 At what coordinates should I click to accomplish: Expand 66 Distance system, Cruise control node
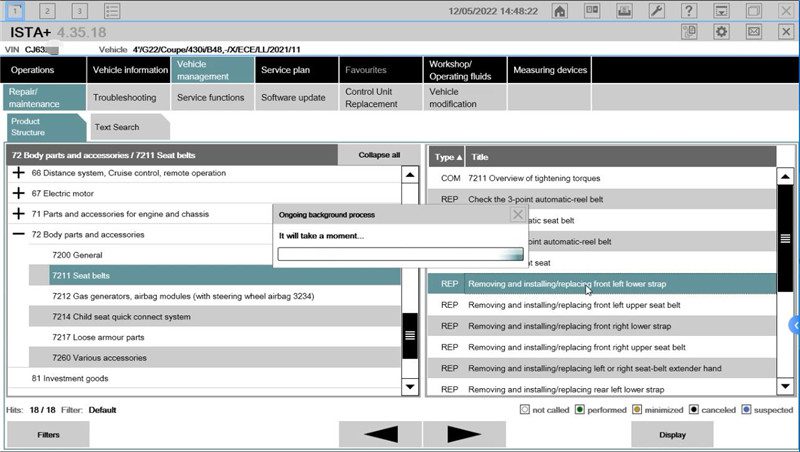point(18,172)
